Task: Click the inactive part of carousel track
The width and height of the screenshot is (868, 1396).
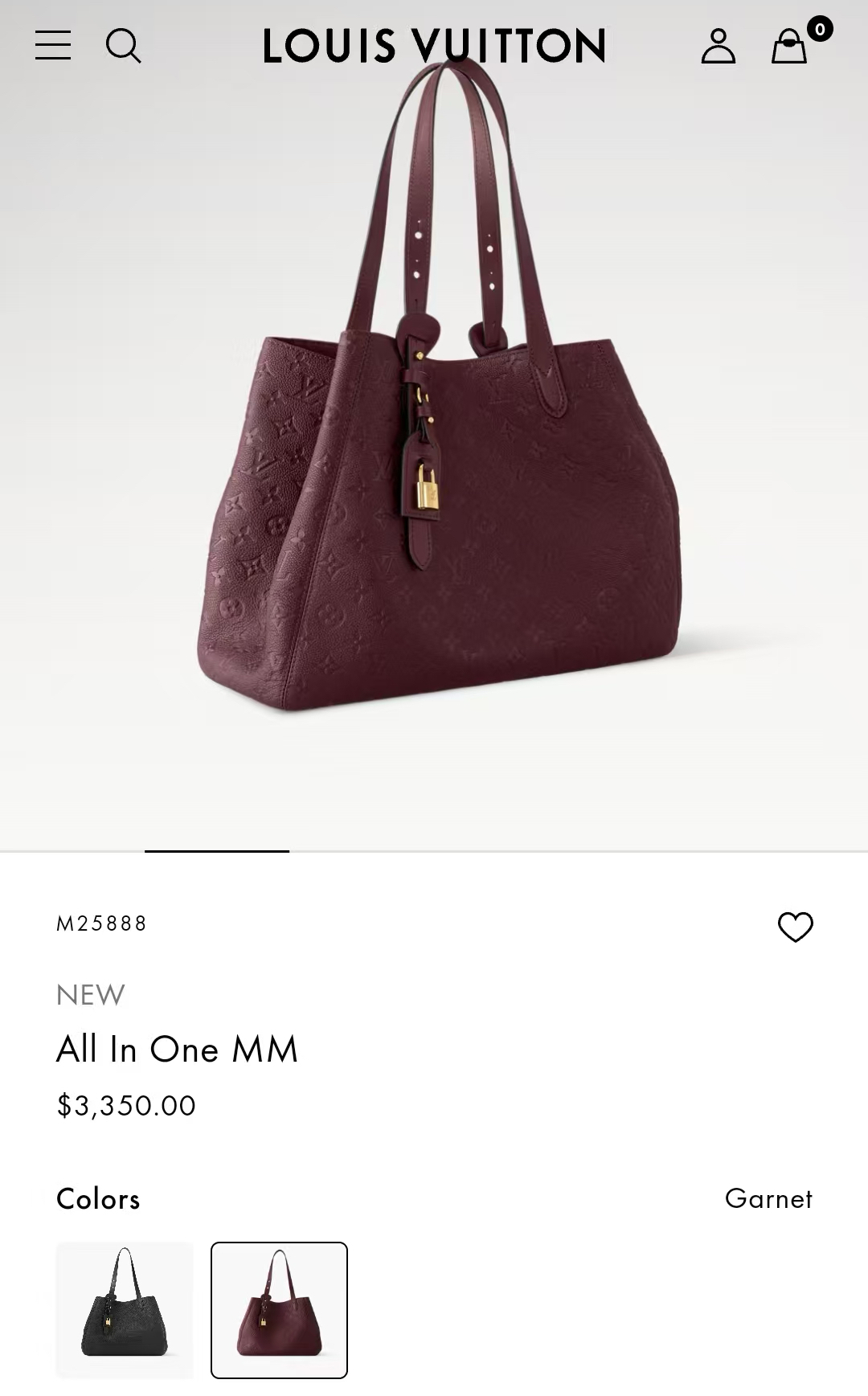Action: (579, 850)
